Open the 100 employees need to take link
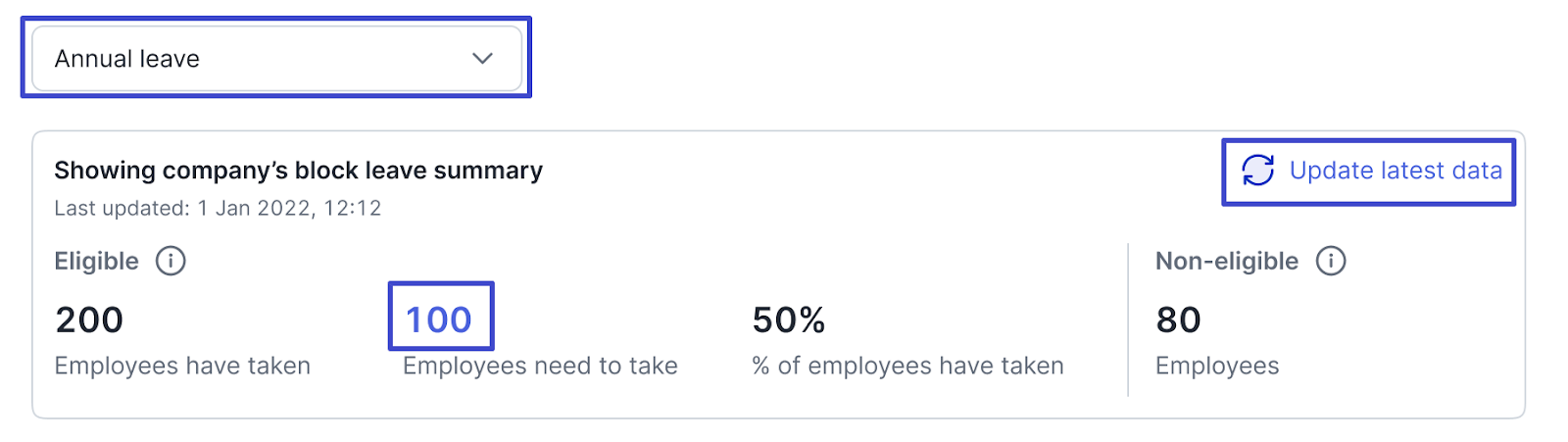Viewport: 1568px width, 442px height. pos(439,319)
